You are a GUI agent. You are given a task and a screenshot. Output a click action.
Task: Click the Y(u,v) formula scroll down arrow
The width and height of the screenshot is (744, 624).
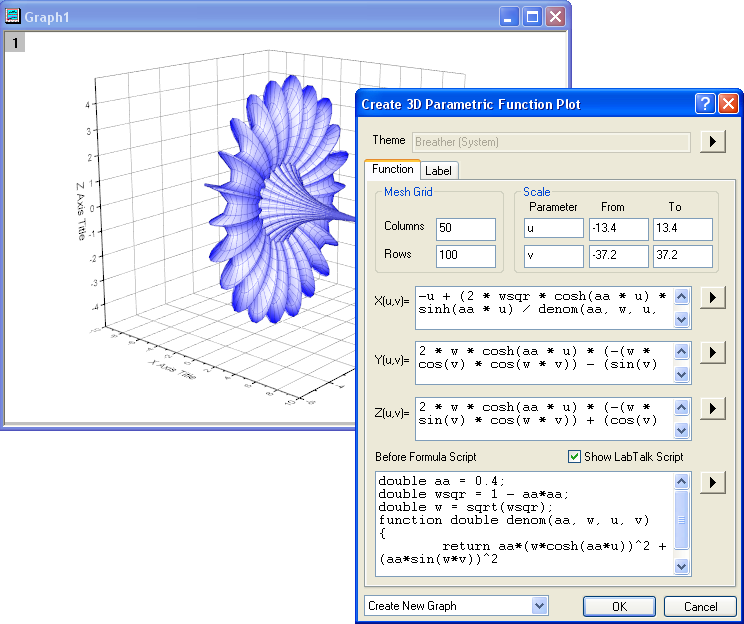(681, 374)
